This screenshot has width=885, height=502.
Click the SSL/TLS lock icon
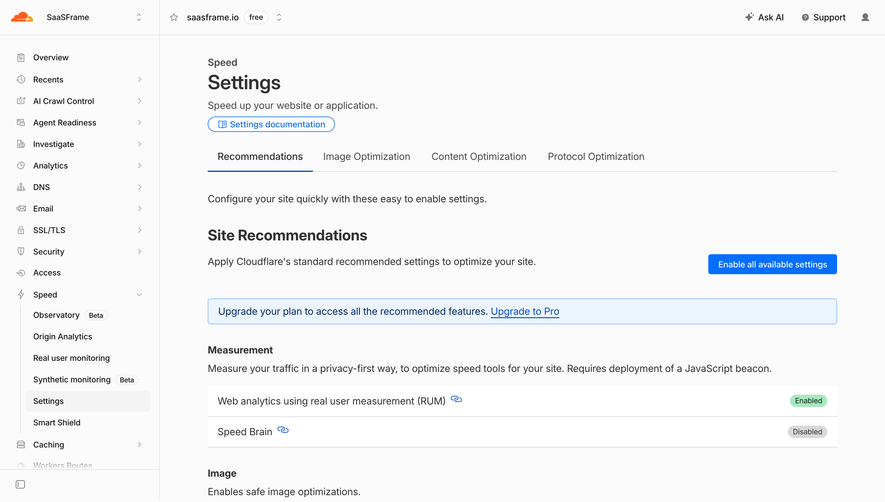(x=21, y=230)
